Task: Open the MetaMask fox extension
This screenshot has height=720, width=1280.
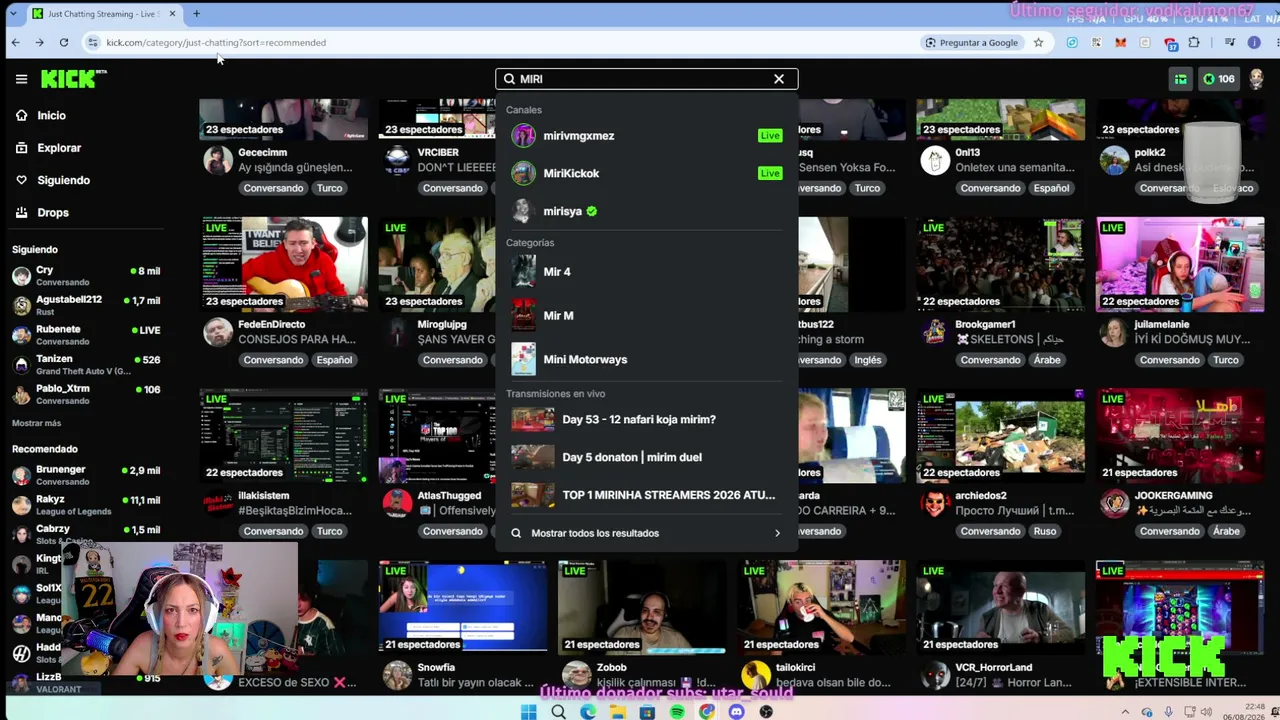Action: (1121, 43)
